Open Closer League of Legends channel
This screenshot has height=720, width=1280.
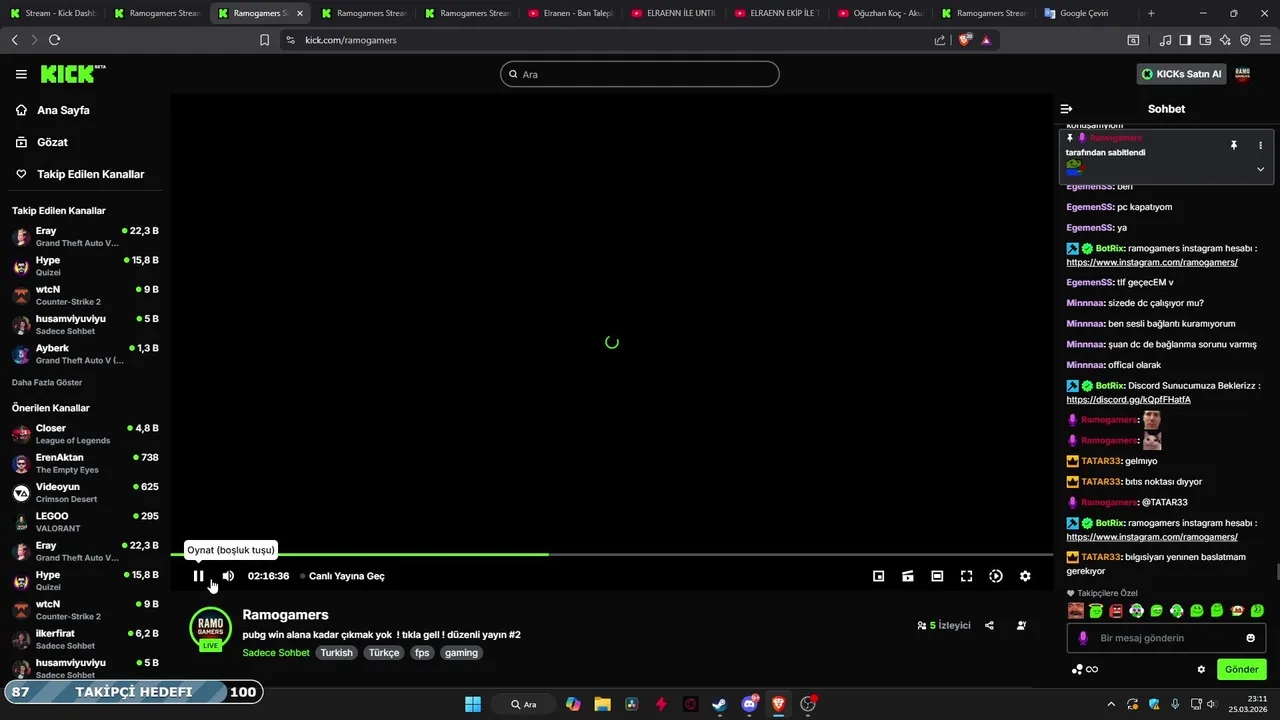[x=84, y=434]
